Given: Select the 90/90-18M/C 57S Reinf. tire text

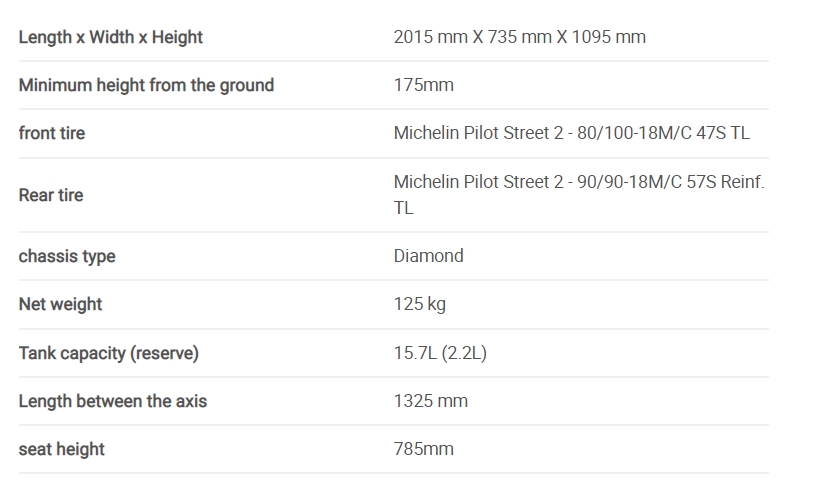Looking at the screenshot, I should (670, 182).
